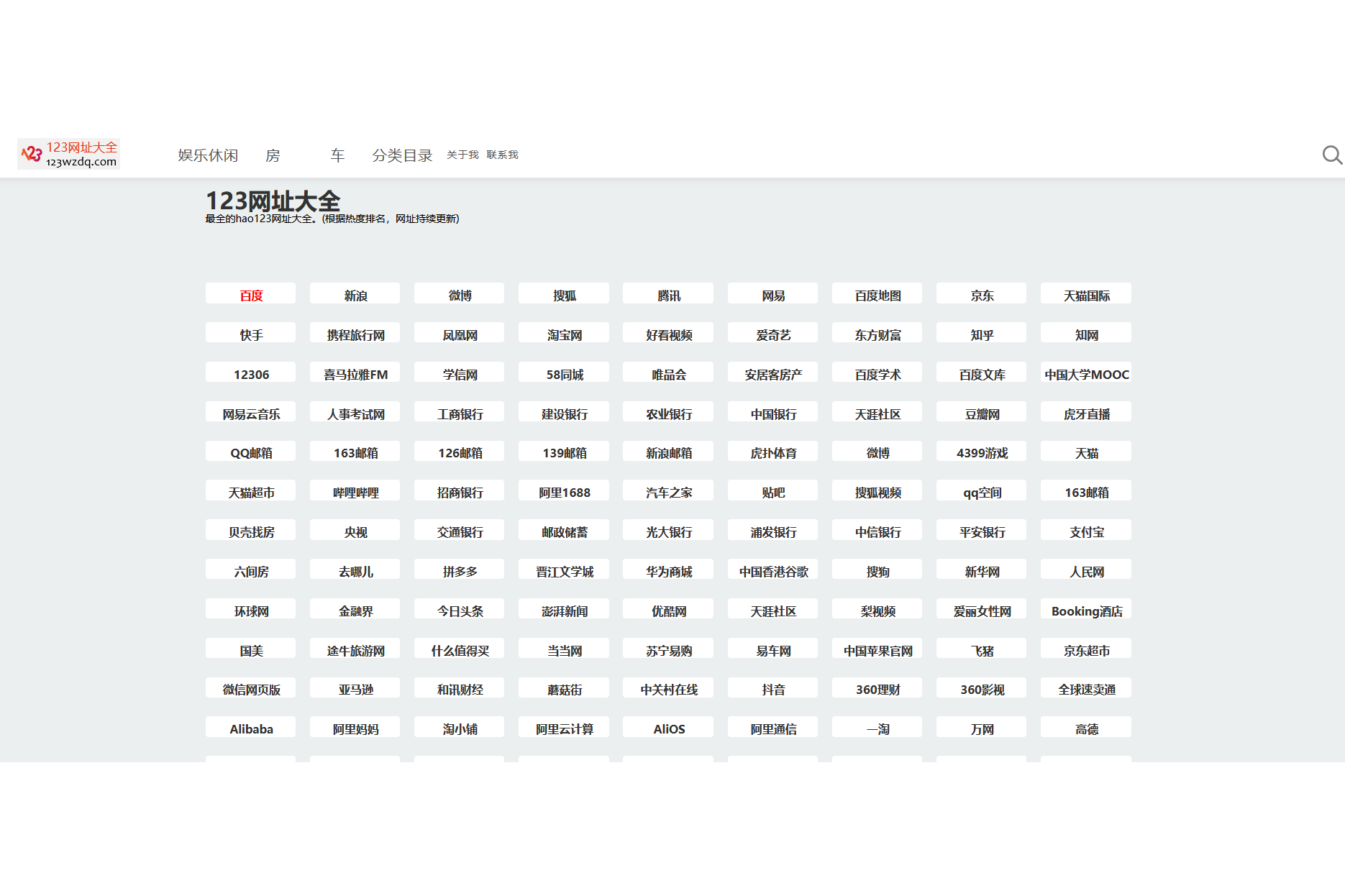The height and width of the screenshot is (896, 1345).
Task: Open 喜马拉雅FM link
Action: (355, 374)
